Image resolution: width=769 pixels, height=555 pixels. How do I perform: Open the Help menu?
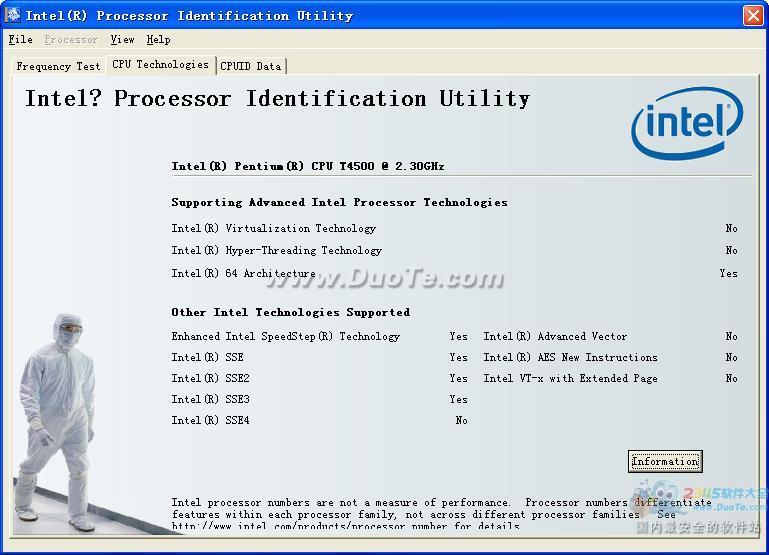pyautogui.click(x=158, y=40)
